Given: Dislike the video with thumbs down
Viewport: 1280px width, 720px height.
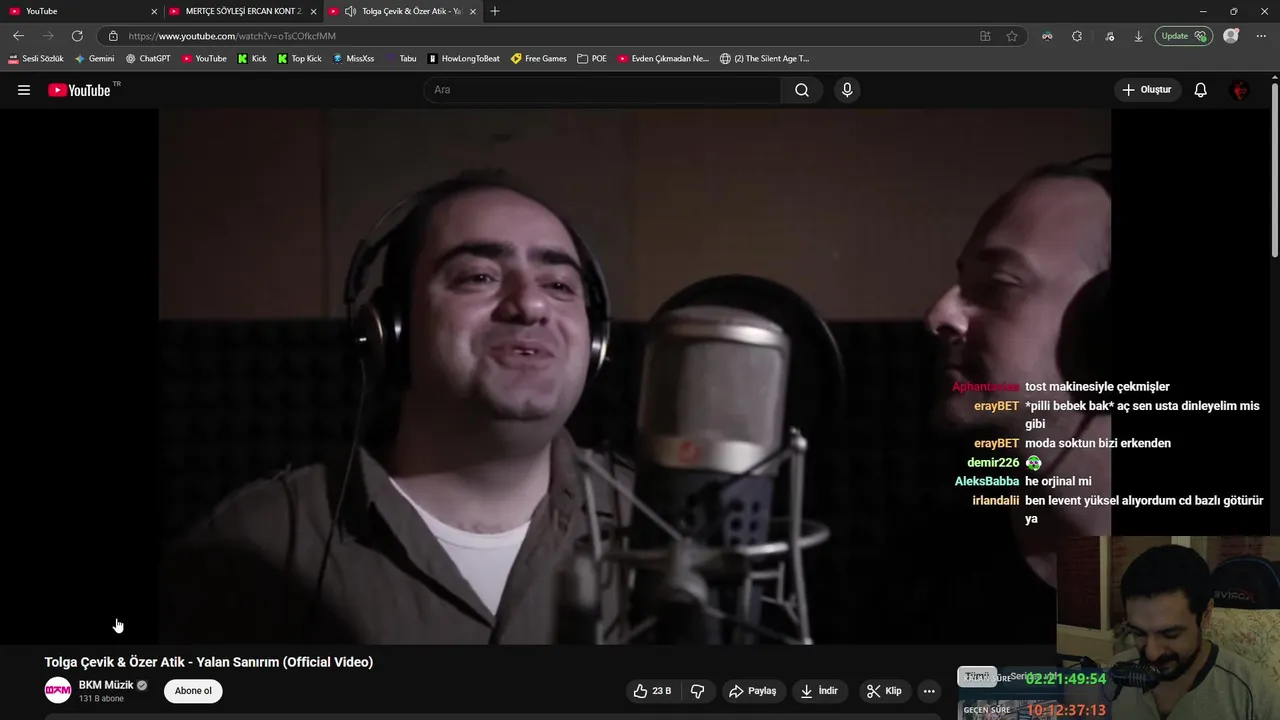Looking at the screenshot, I should (x=697, y=691).
